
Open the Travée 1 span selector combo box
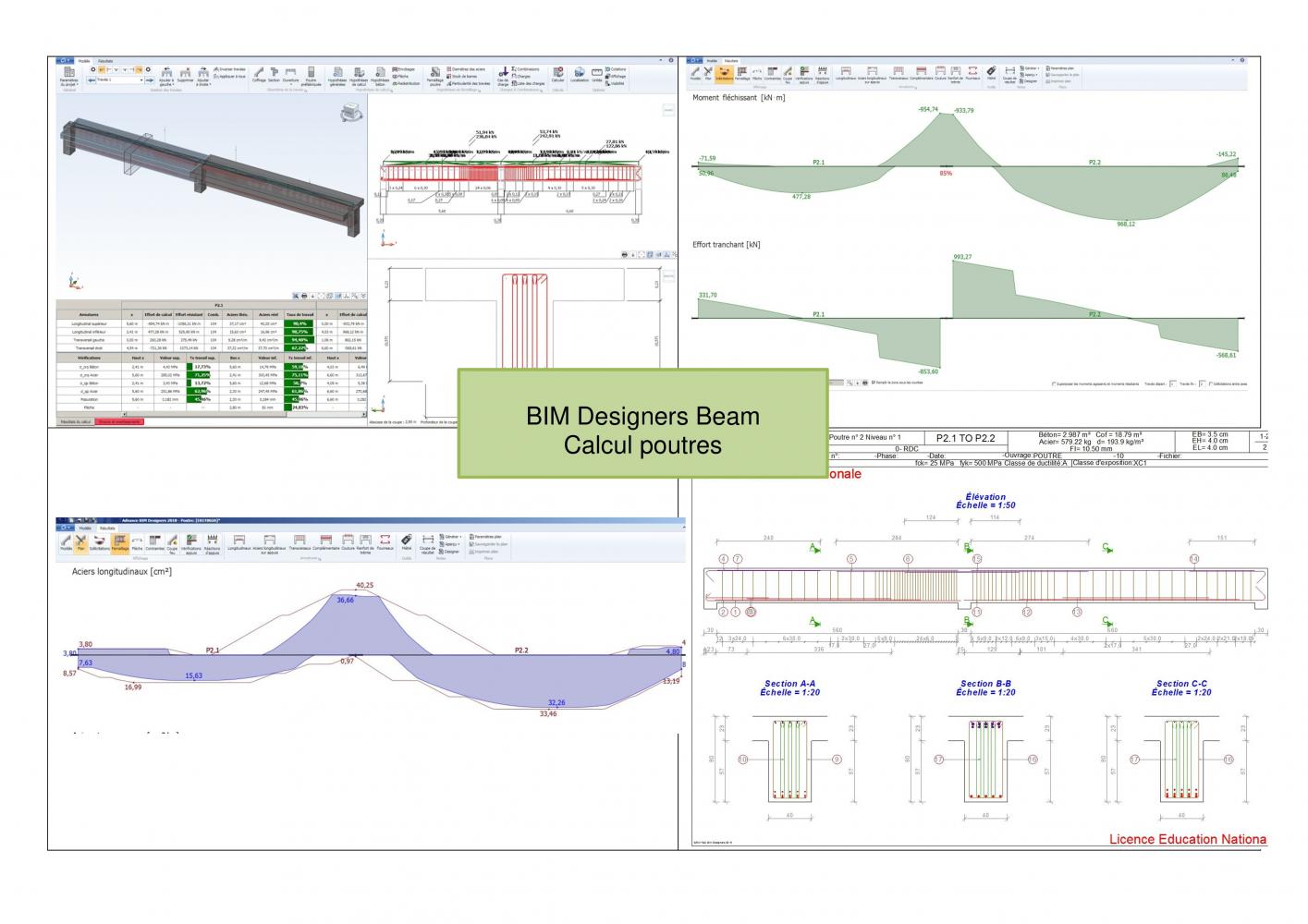pyautogui.click(x=119, y=79)
